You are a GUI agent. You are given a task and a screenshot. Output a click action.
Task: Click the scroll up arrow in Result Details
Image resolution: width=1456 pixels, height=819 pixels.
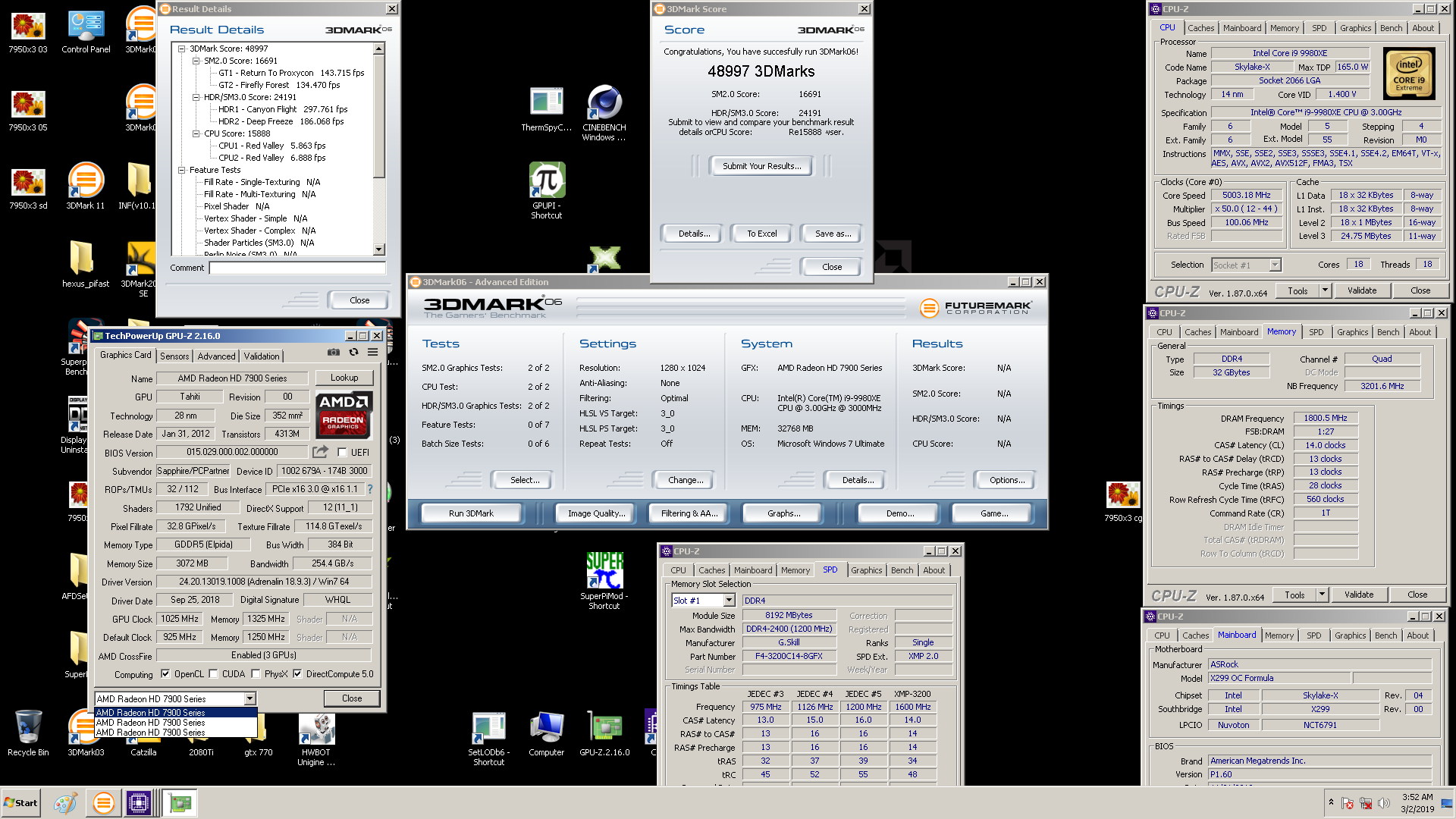click(379, 49)
